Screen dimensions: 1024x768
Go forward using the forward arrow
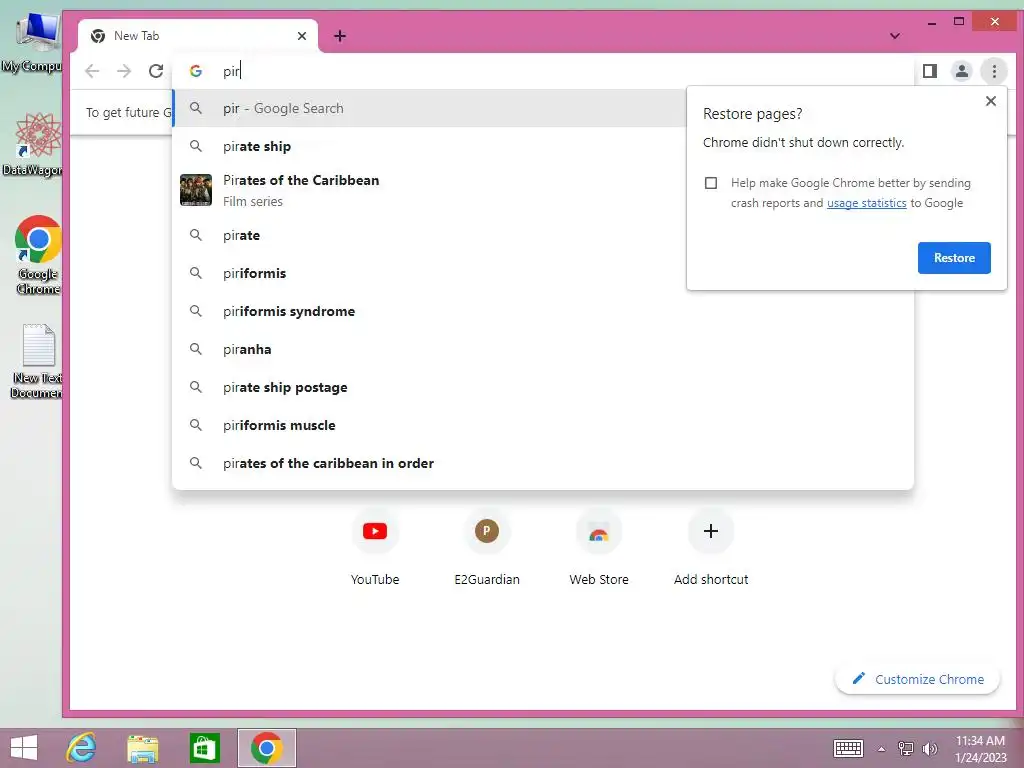click(124, 71)
